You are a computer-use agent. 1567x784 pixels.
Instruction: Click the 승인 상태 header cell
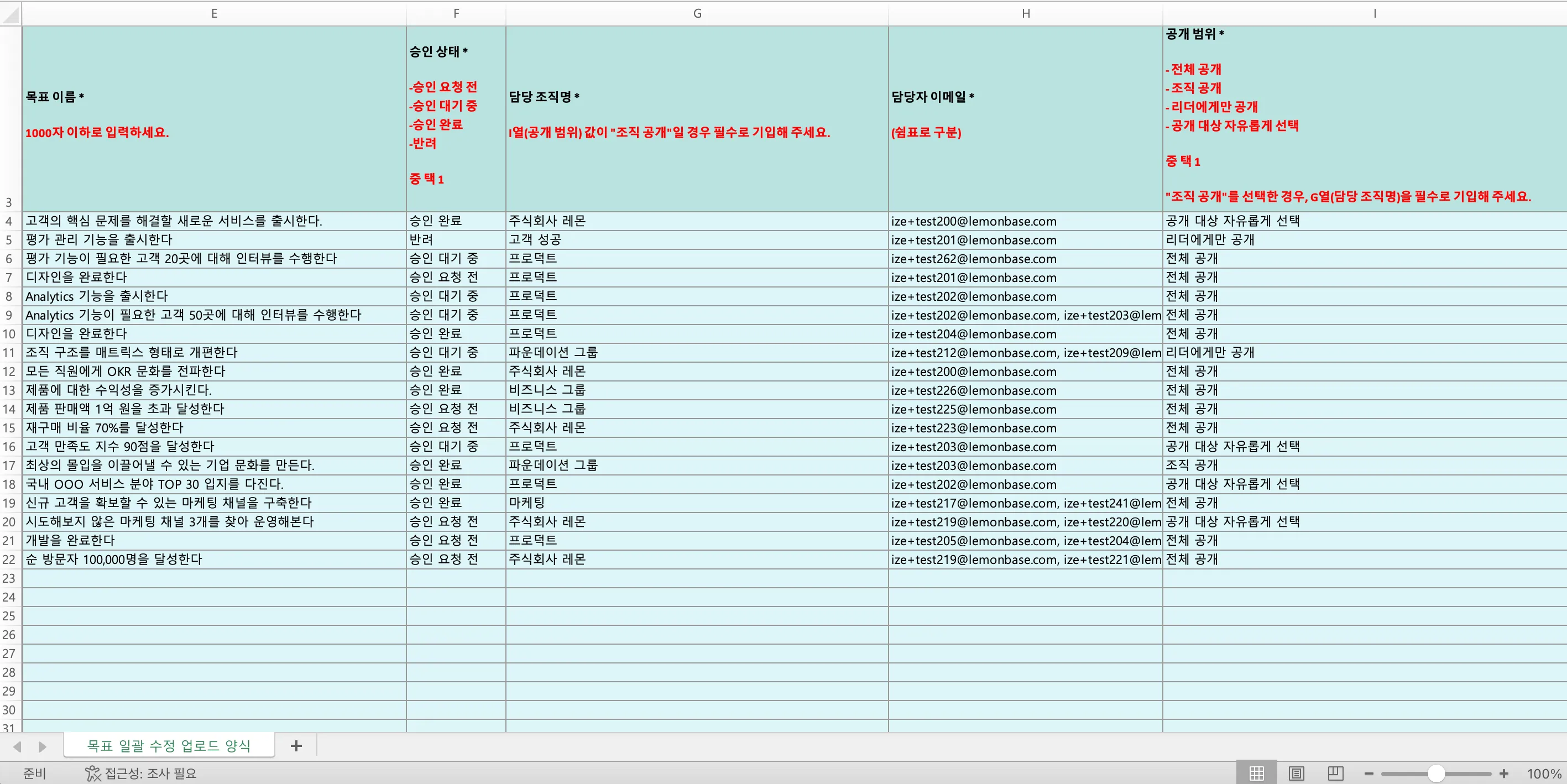click(x=456, y=119)
